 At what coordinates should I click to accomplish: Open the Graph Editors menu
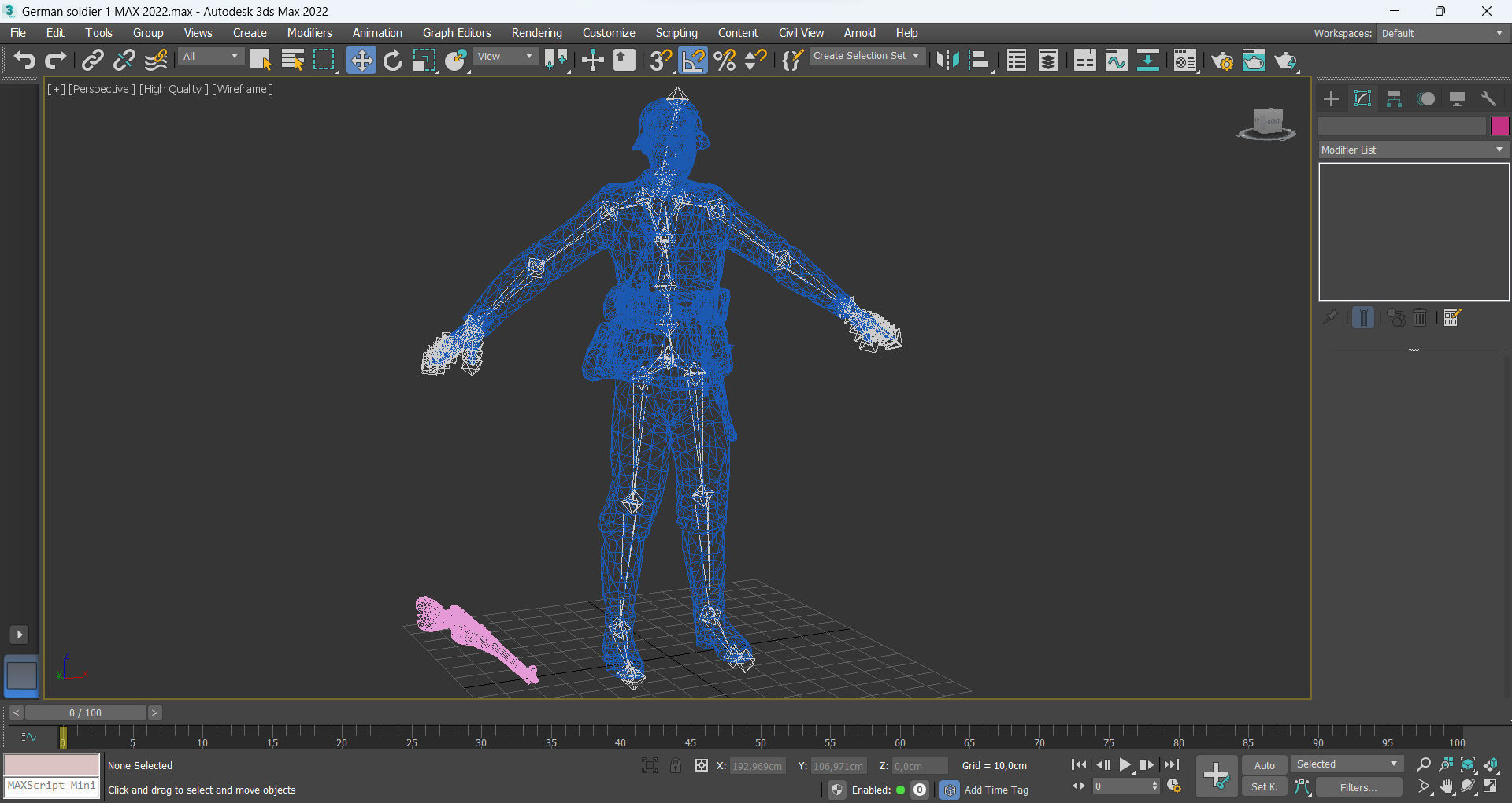457,33
